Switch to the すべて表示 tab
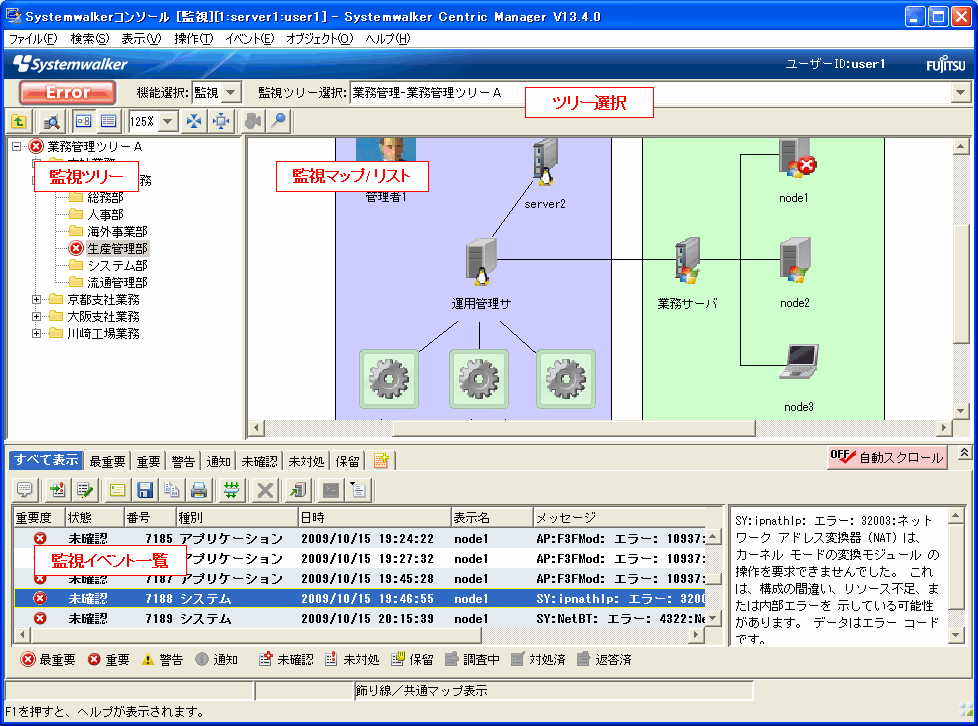 click(x=46, y=460)
